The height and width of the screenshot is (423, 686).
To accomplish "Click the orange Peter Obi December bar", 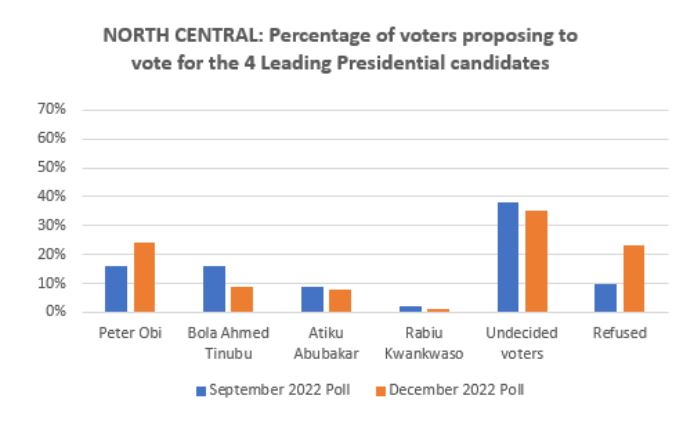I will [144, 277].
